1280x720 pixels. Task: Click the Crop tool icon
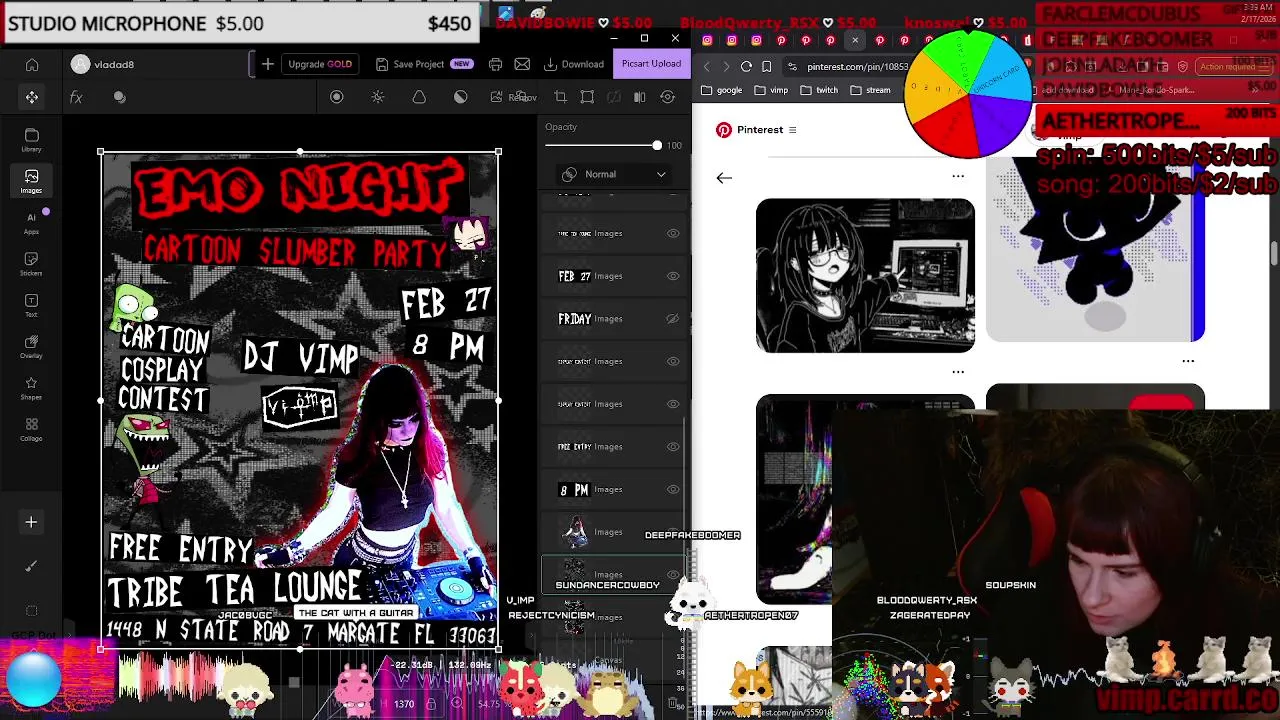tap(560, 97)
